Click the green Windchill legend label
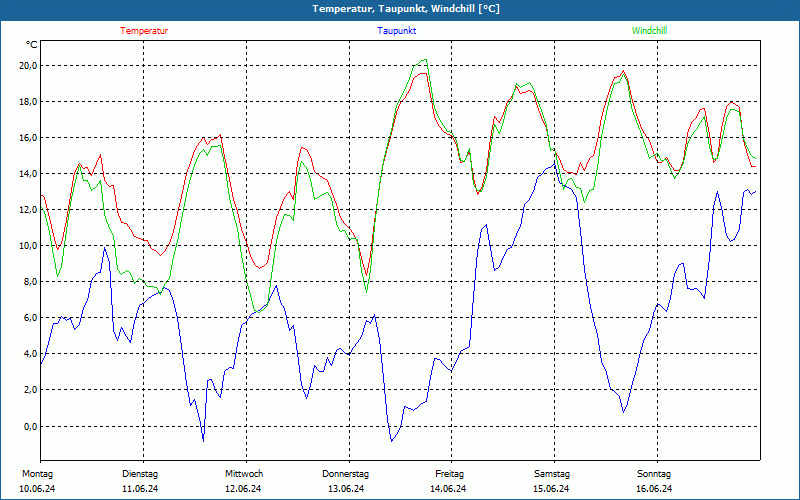Viewport: 800px width, 500px height. [x=649, y=31]
